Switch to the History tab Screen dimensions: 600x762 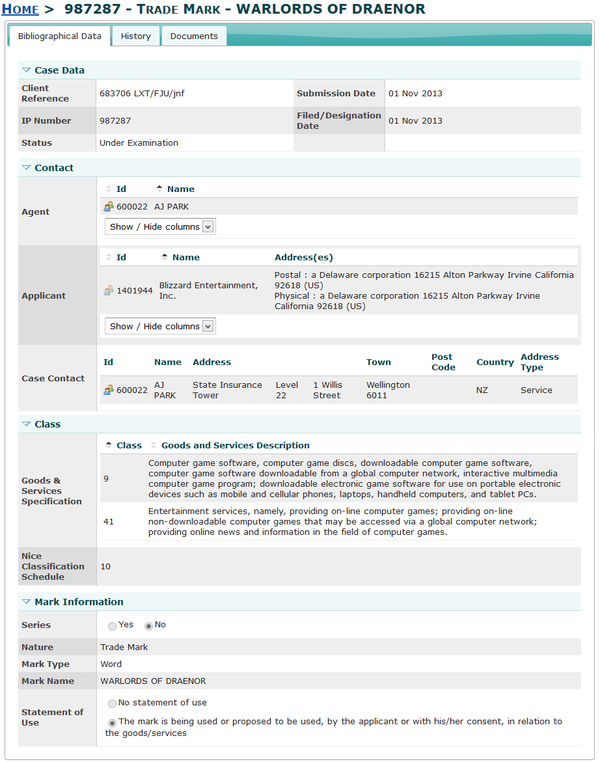click(135, 36)
